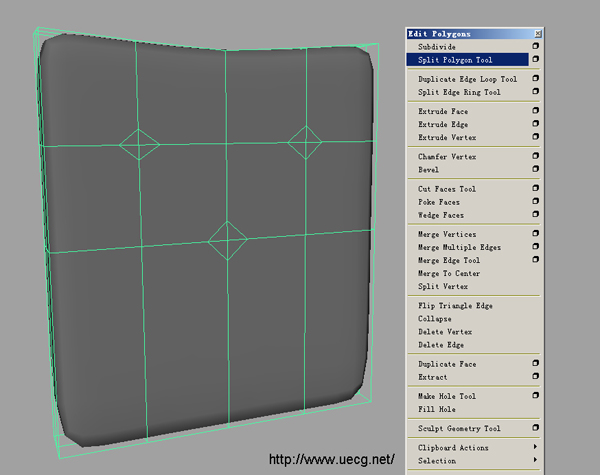Expand Selection submenu arrow
Image resolution: width=600 pixels, height=475 pixels.
(x=535, y=460)
